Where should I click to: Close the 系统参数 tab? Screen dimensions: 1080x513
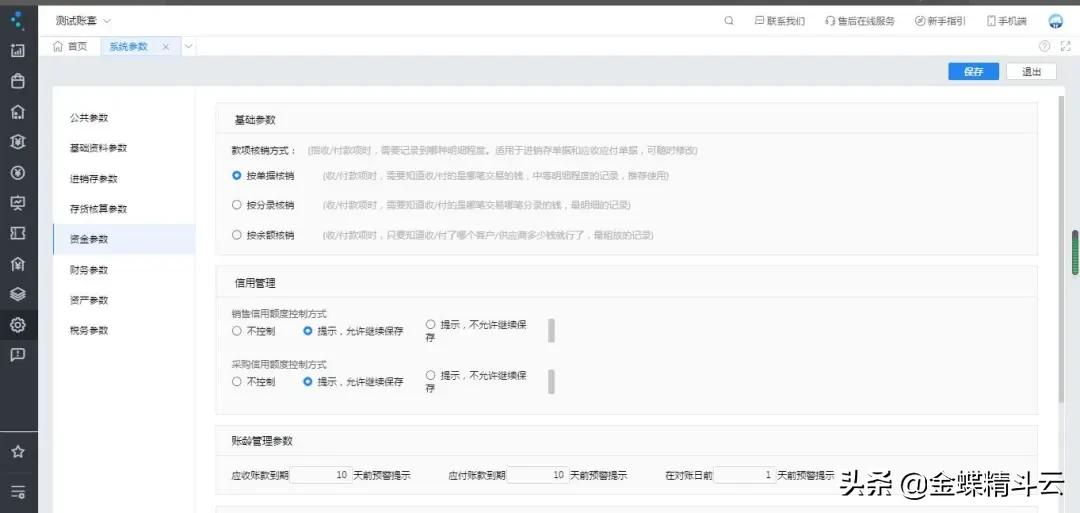tap(166, 46)
